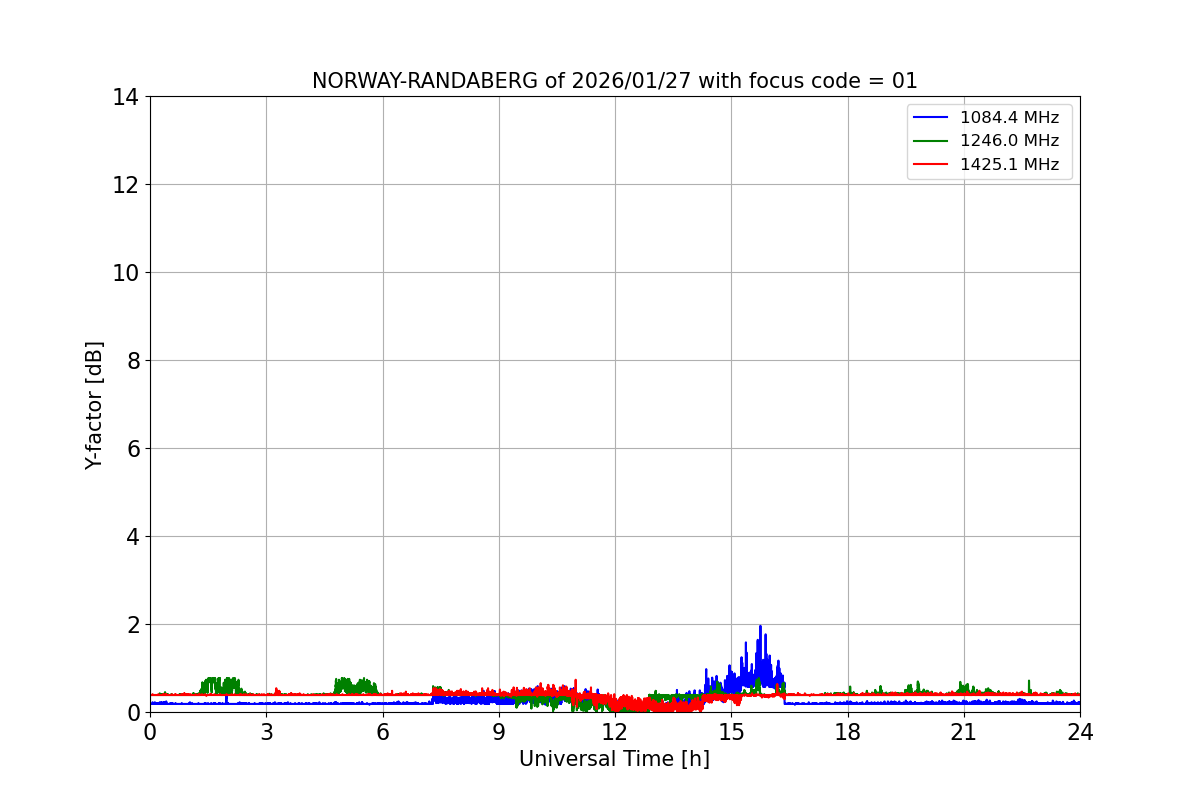Click x-axis tick label 9
The width and height of the screenshot is (1200, 800).
tap(499, 733)
